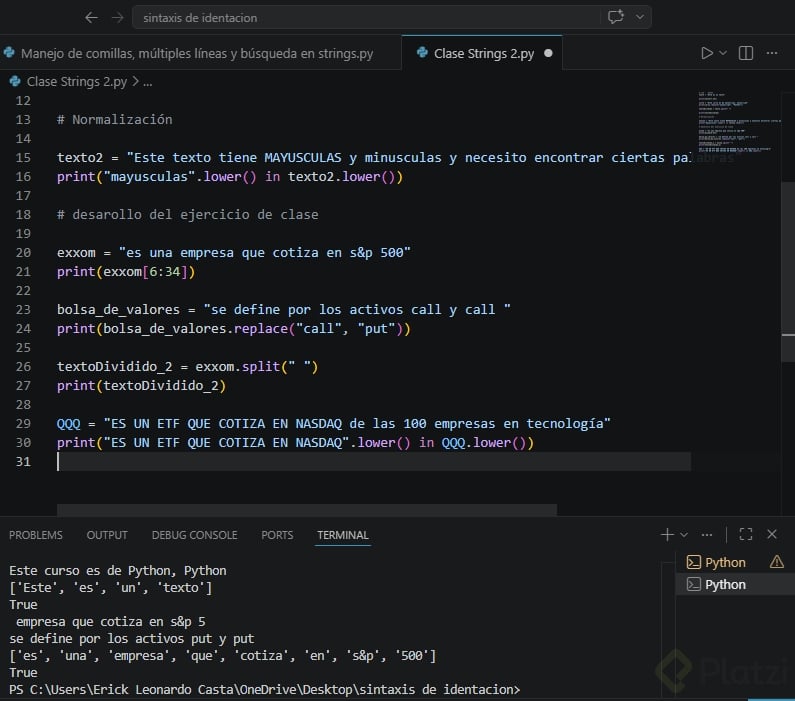Click the split editor right icon

tap(746, 53)
